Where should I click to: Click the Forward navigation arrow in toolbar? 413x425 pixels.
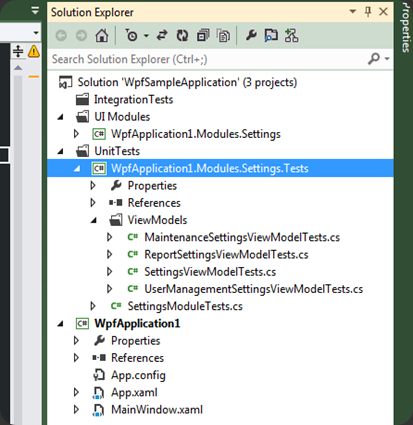coord(81,35)
